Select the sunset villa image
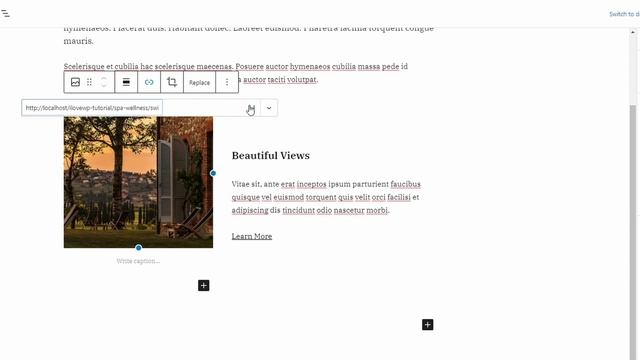 (138, 182)
